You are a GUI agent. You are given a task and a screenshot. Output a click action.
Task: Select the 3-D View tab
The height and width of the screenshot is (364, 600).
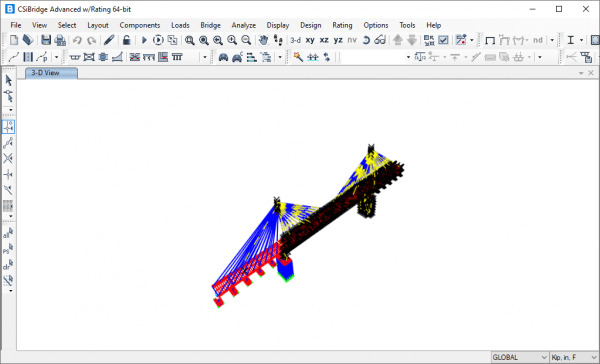tap(51, 73)
